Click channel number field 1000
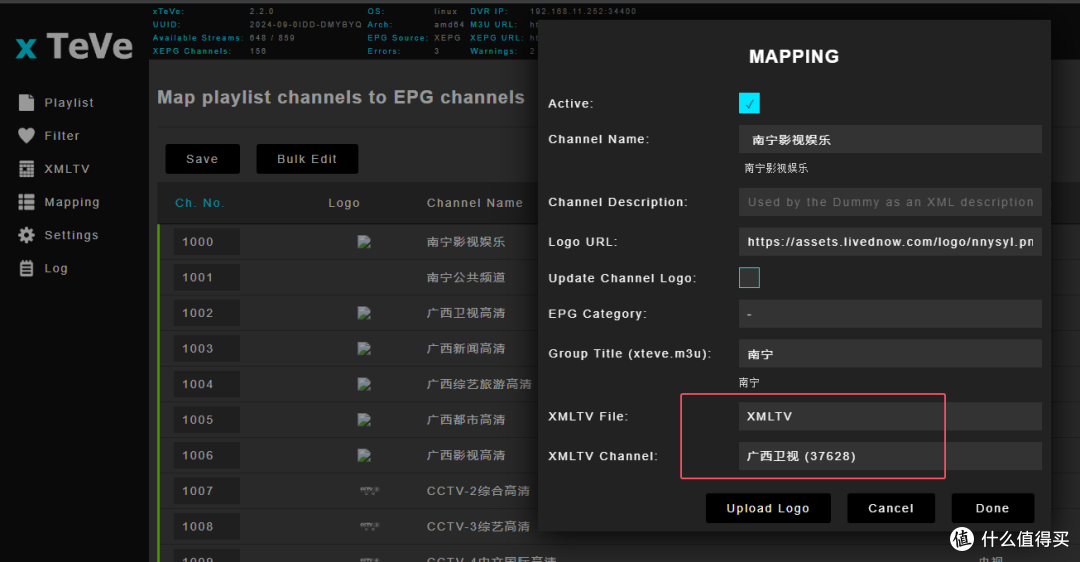This screenshot has height=562, width=1080. click(x=207, y=242)
